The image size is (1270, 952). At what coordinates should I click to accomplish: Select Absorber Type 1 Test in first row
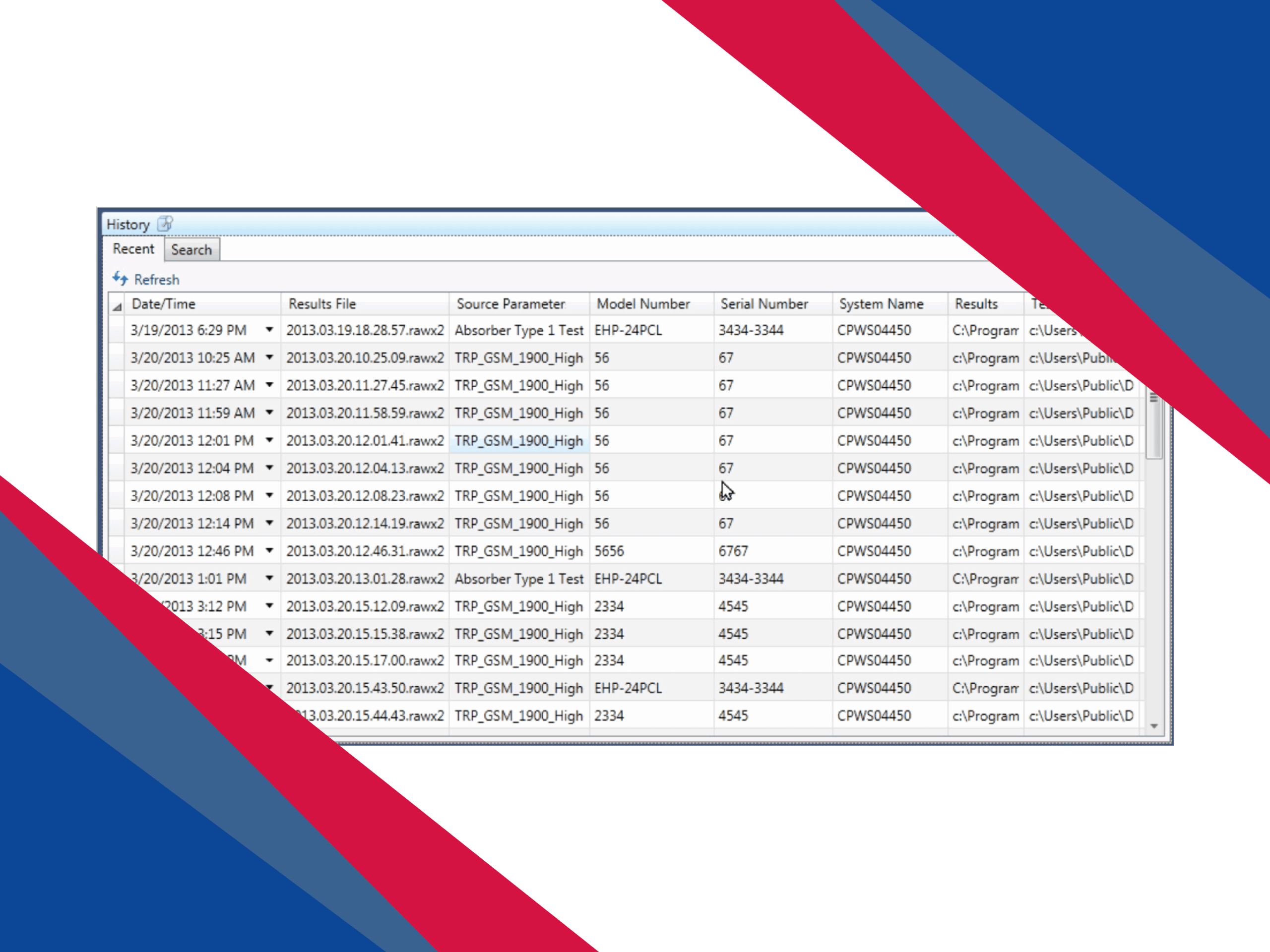518,331
